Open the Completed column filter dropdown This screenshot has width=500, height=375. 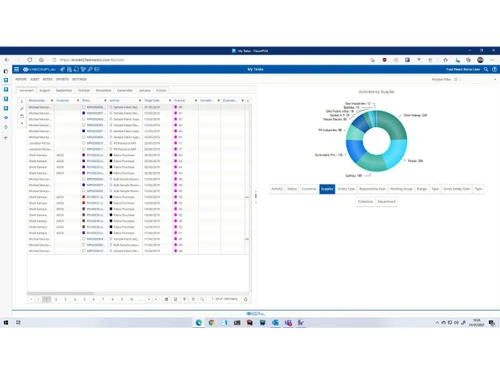coord(219,100)
